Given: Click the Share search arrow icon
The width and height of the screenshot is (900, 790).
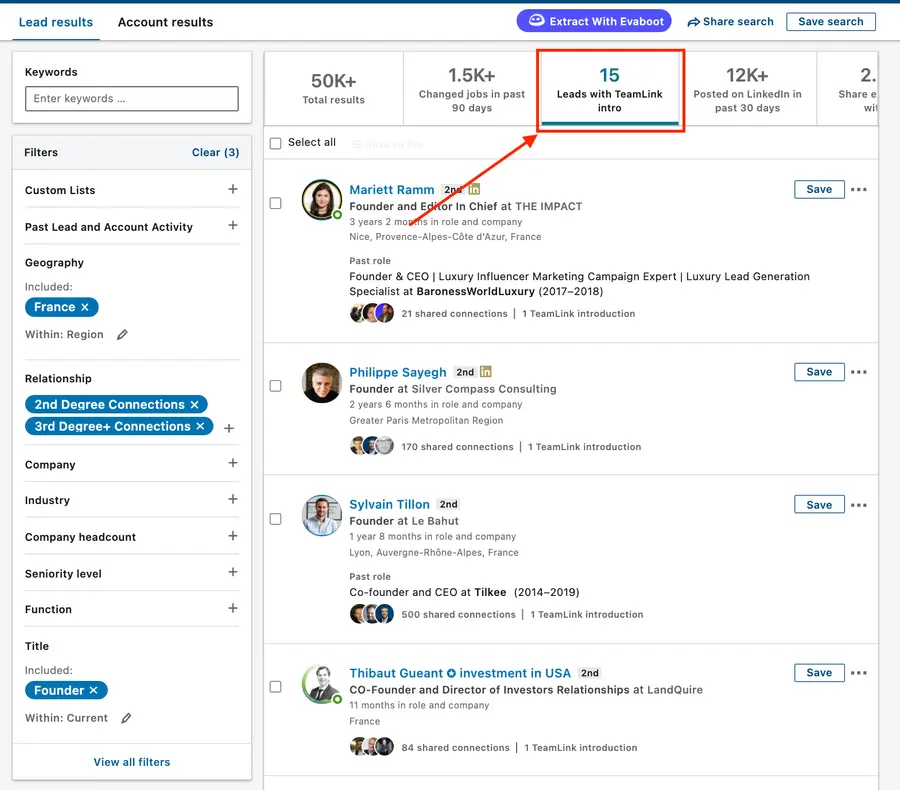Looking at the screenshot, I should [x=695, y=22].
